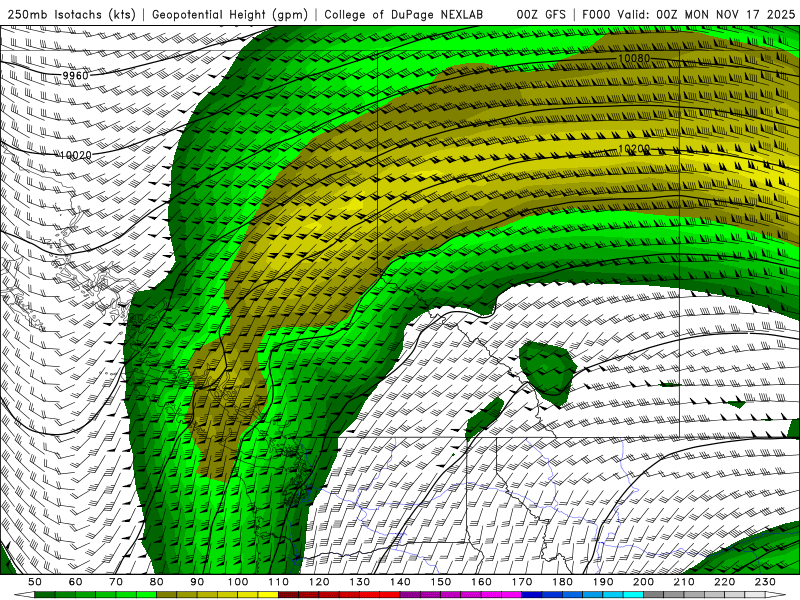Click the 10020 height contour label

pos(76,155)
